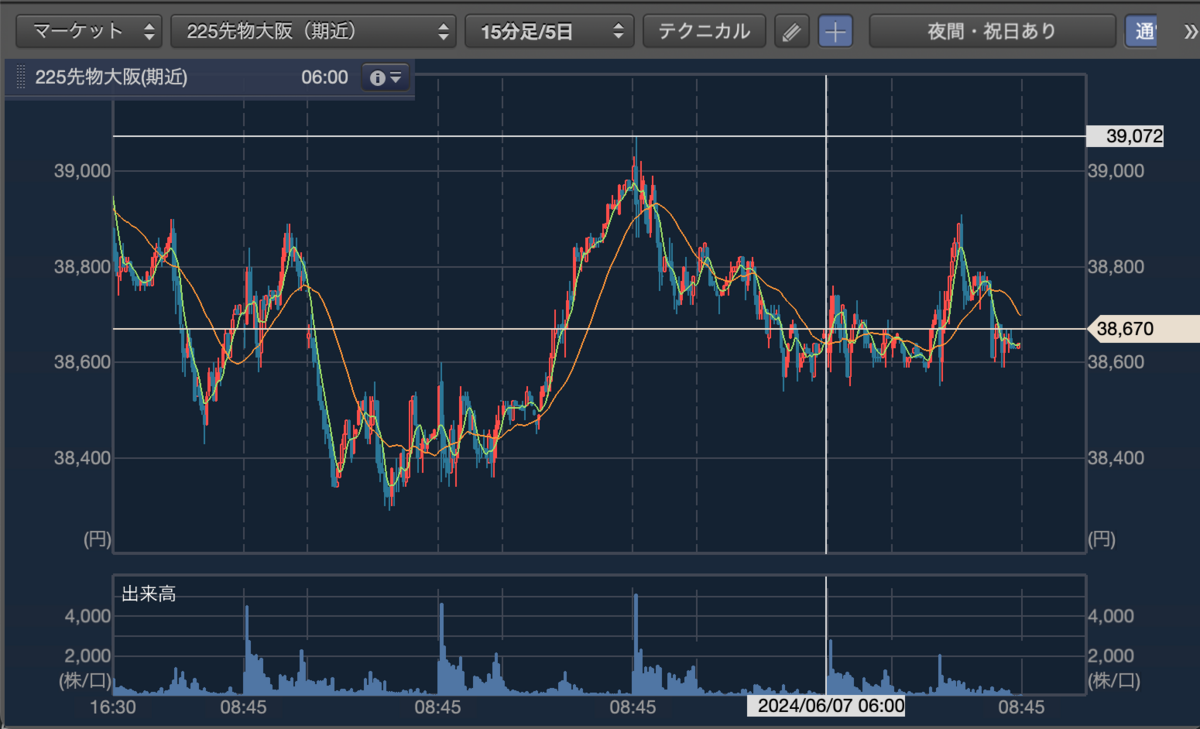1200x729 pixels.
Task: Open the 225先物大阪（期近） symbol dropdown
Action: (x=314, y=31)
